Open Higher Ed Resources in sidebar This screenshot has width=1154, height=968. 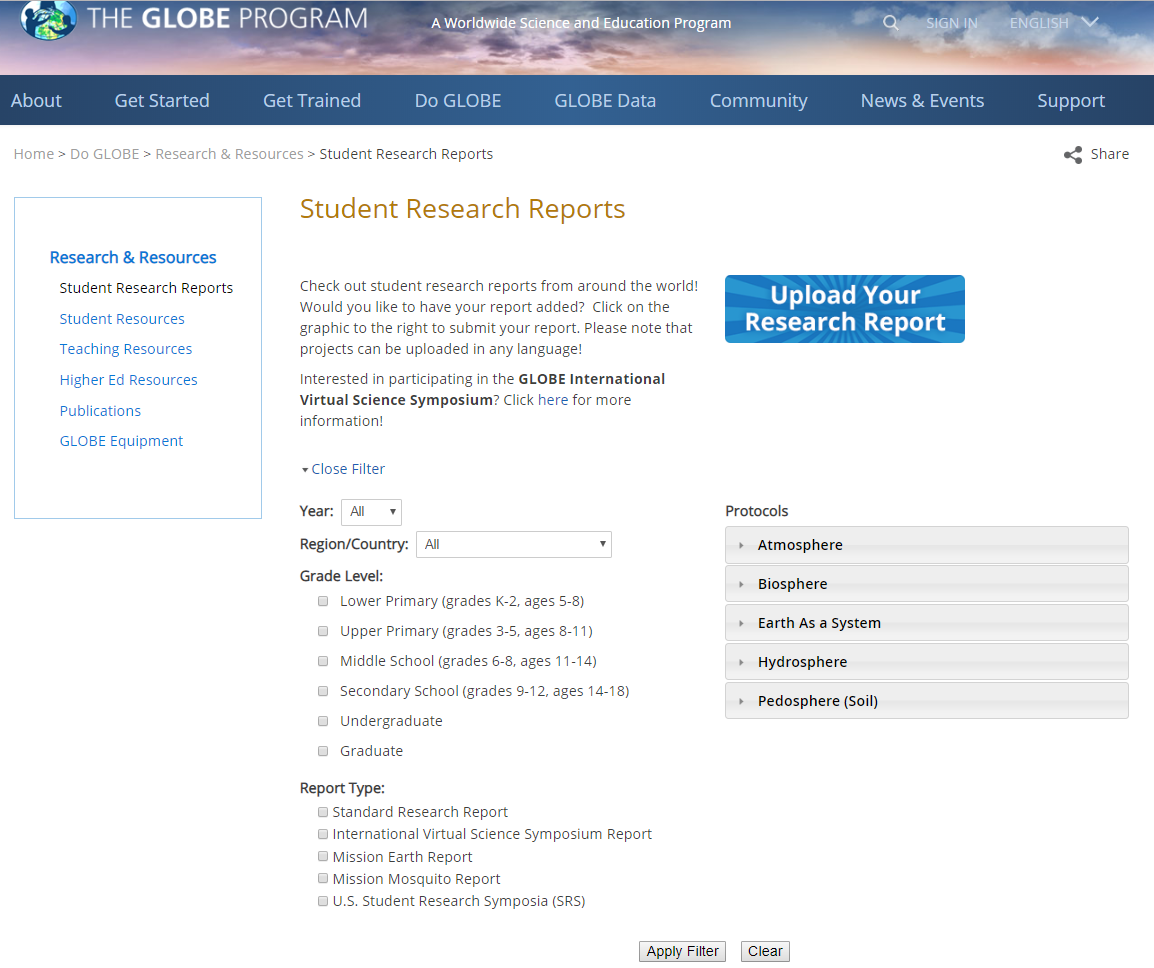(129, 380)
